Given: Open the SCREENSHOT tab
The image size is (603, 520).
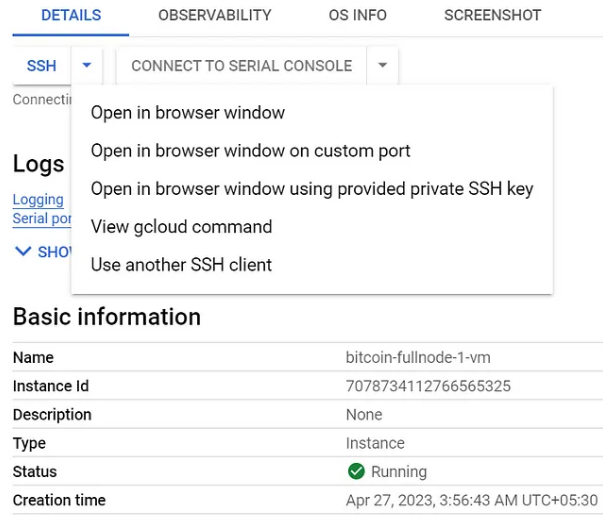Looking at the screenshot, I should point(493,15).
